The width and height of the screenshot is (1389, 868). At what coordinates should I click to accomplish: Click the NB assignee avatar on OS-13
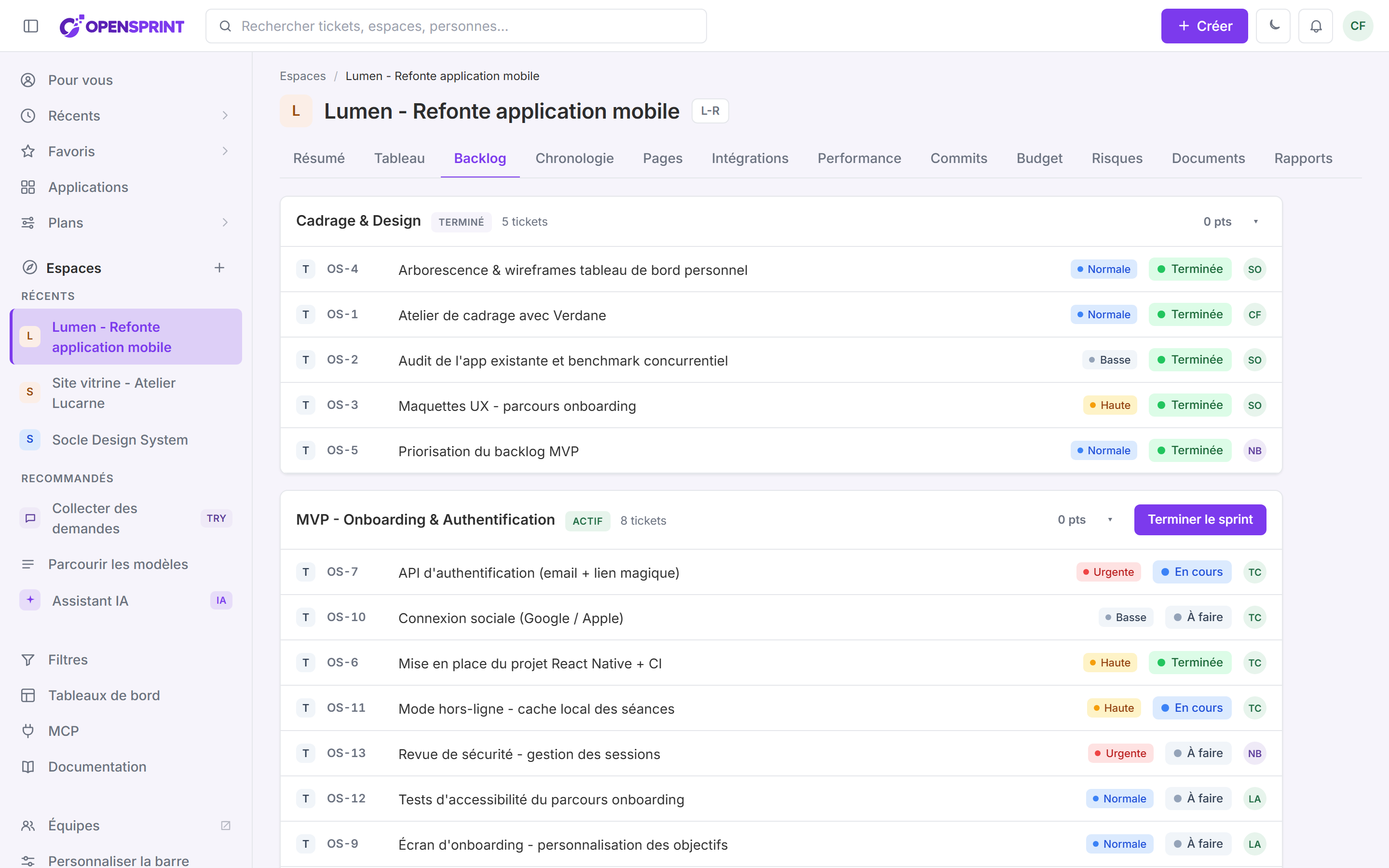(1255, 753)
